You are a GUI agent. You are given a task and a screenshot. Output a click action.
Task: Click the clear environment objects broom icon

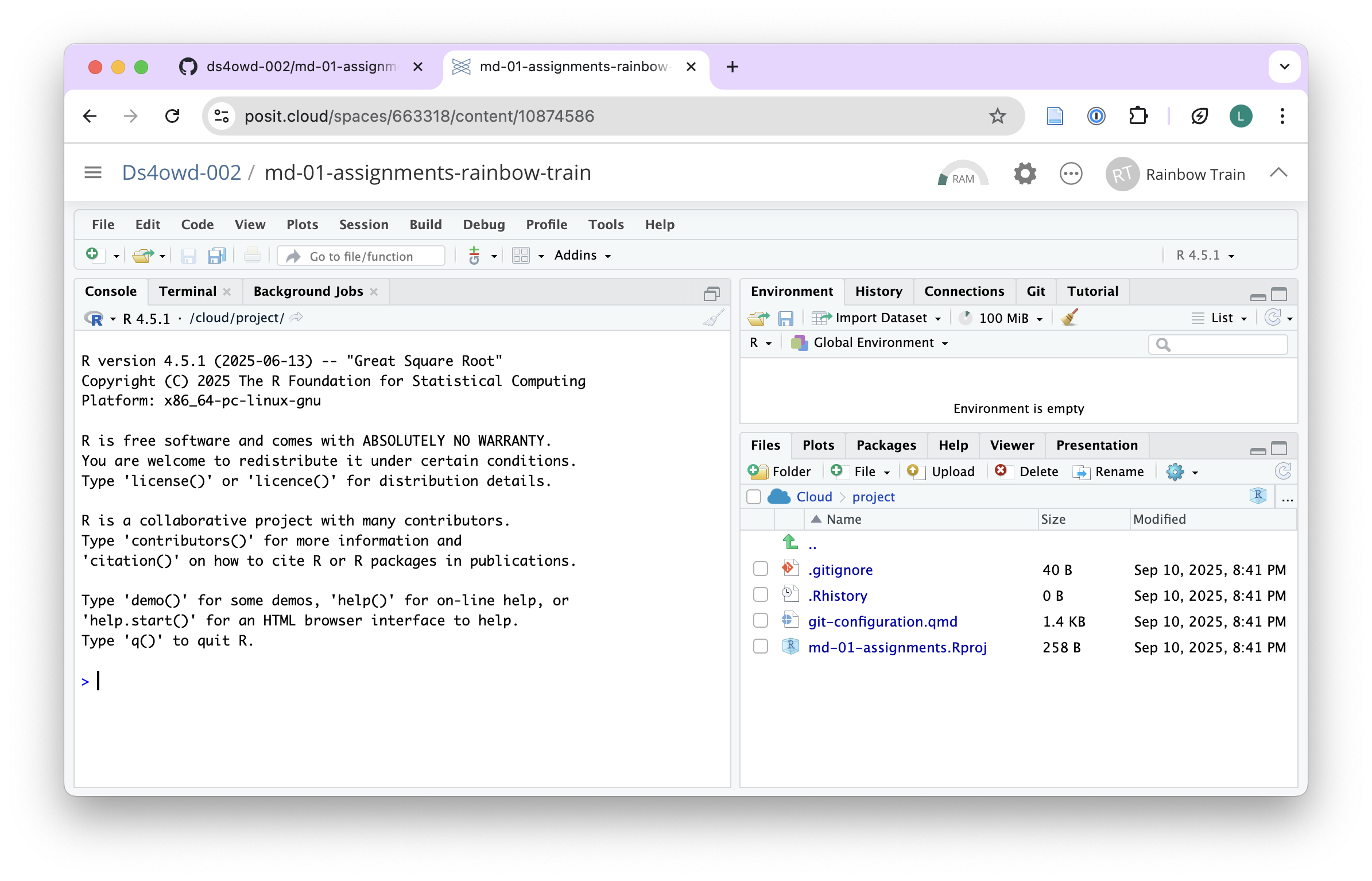click(1069, 318)
